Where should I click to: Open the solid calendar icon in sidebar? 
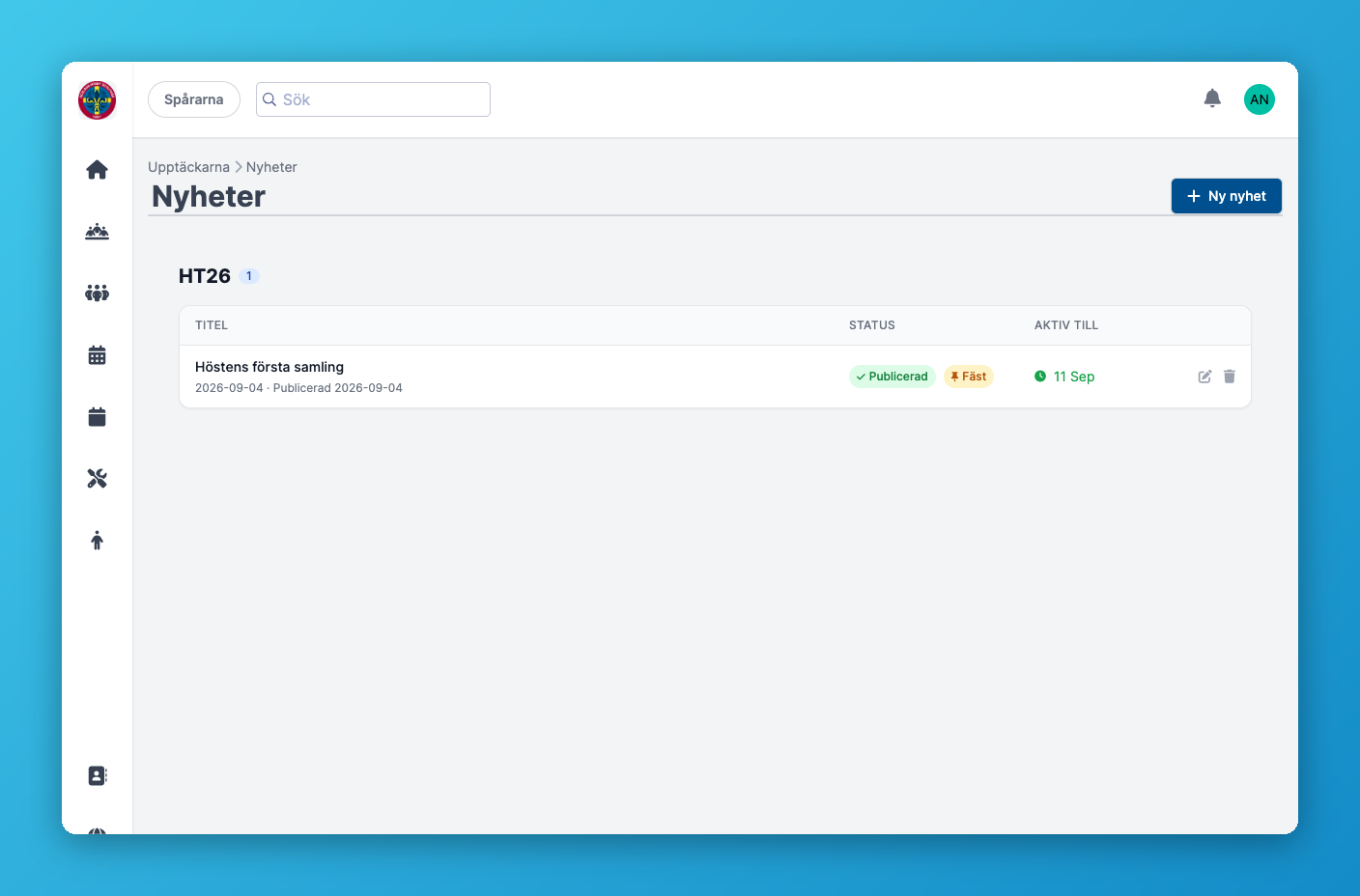tap(97, 417)
